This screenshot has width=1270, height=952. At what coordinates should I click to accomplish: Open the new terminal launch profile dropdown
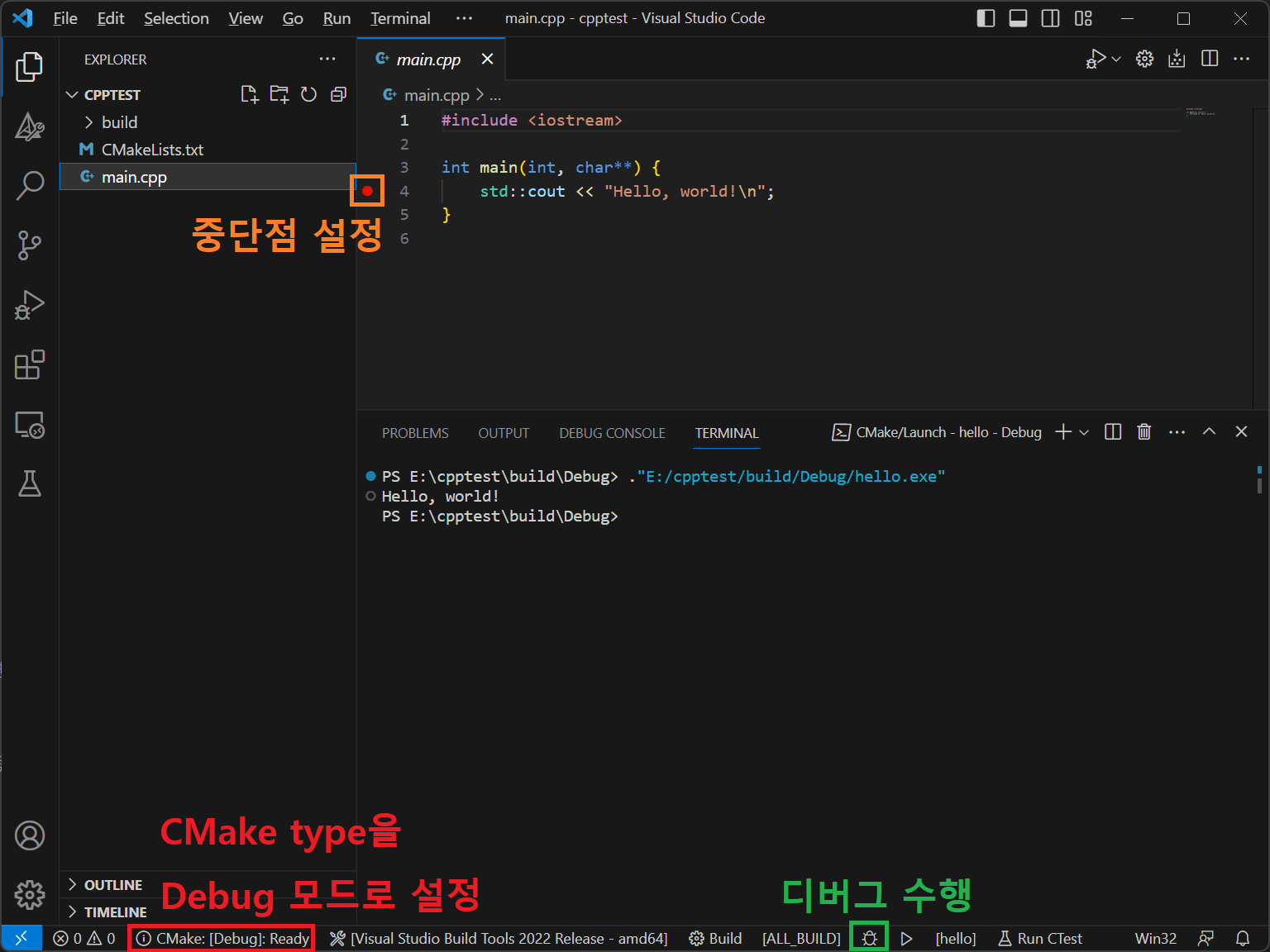(1084, 432)
